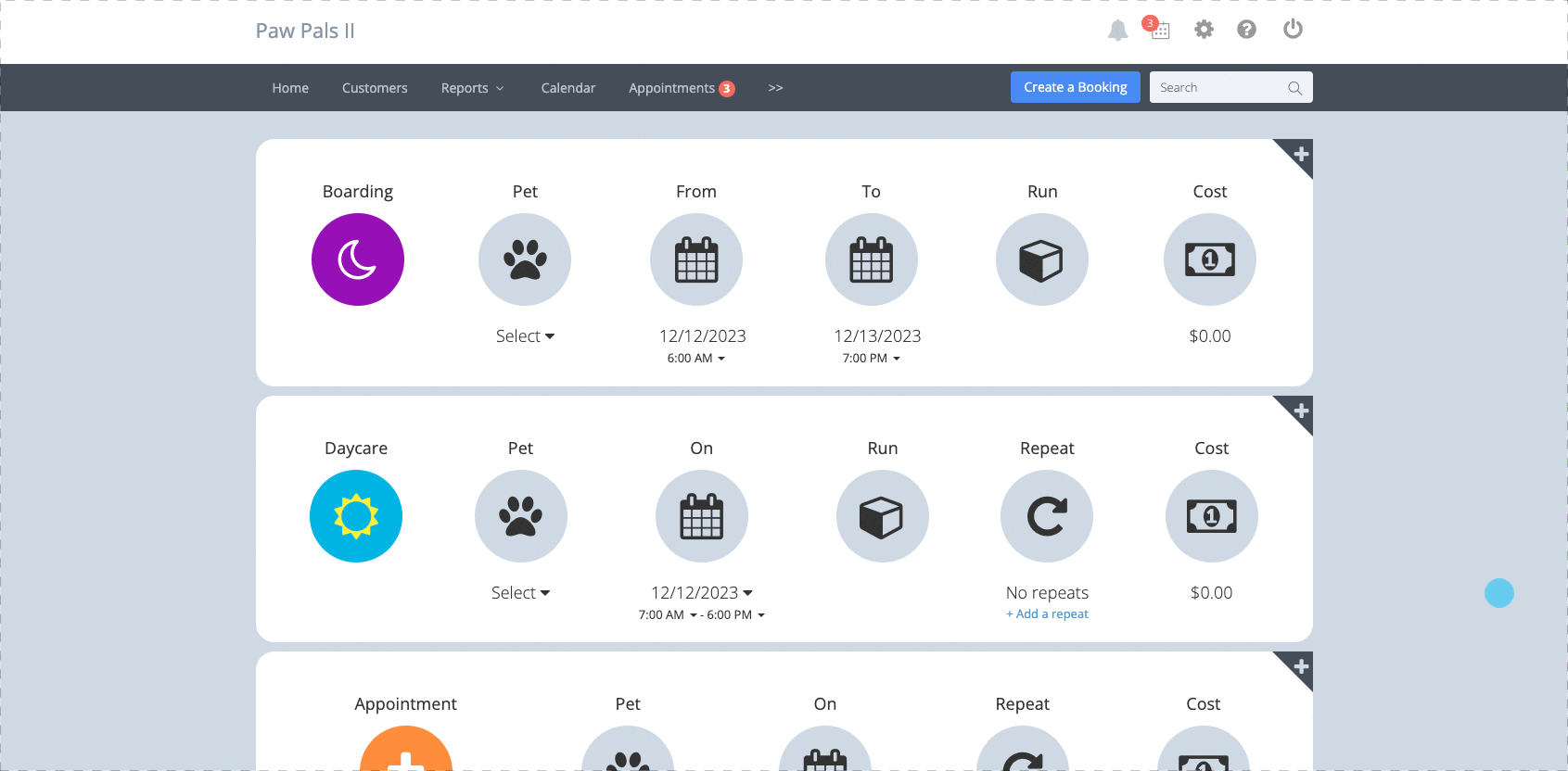Open the calendar icon with the 3 badge
1568x771 pixels.
coord(1159,29)
